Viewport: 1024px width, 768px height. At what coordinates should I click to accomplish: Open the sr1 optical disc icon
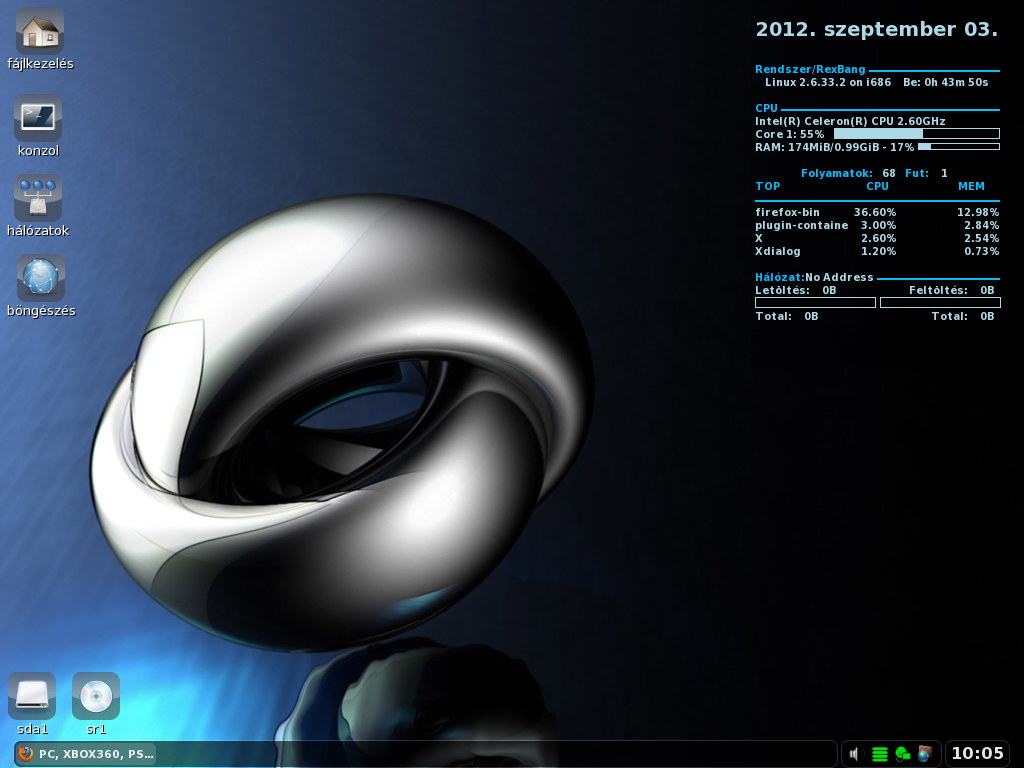(96, 695)
